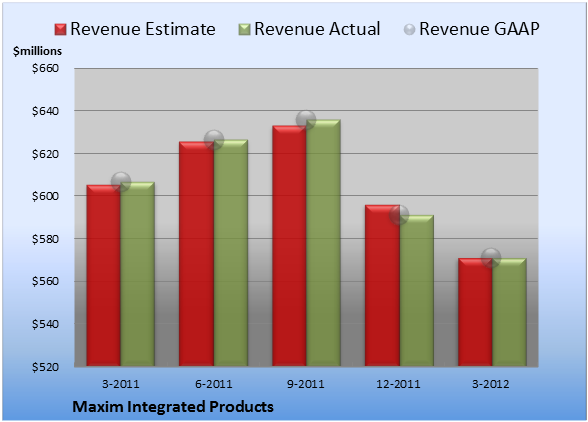
Task: Click the $660 axis value
Action: [x=45, y=68]
